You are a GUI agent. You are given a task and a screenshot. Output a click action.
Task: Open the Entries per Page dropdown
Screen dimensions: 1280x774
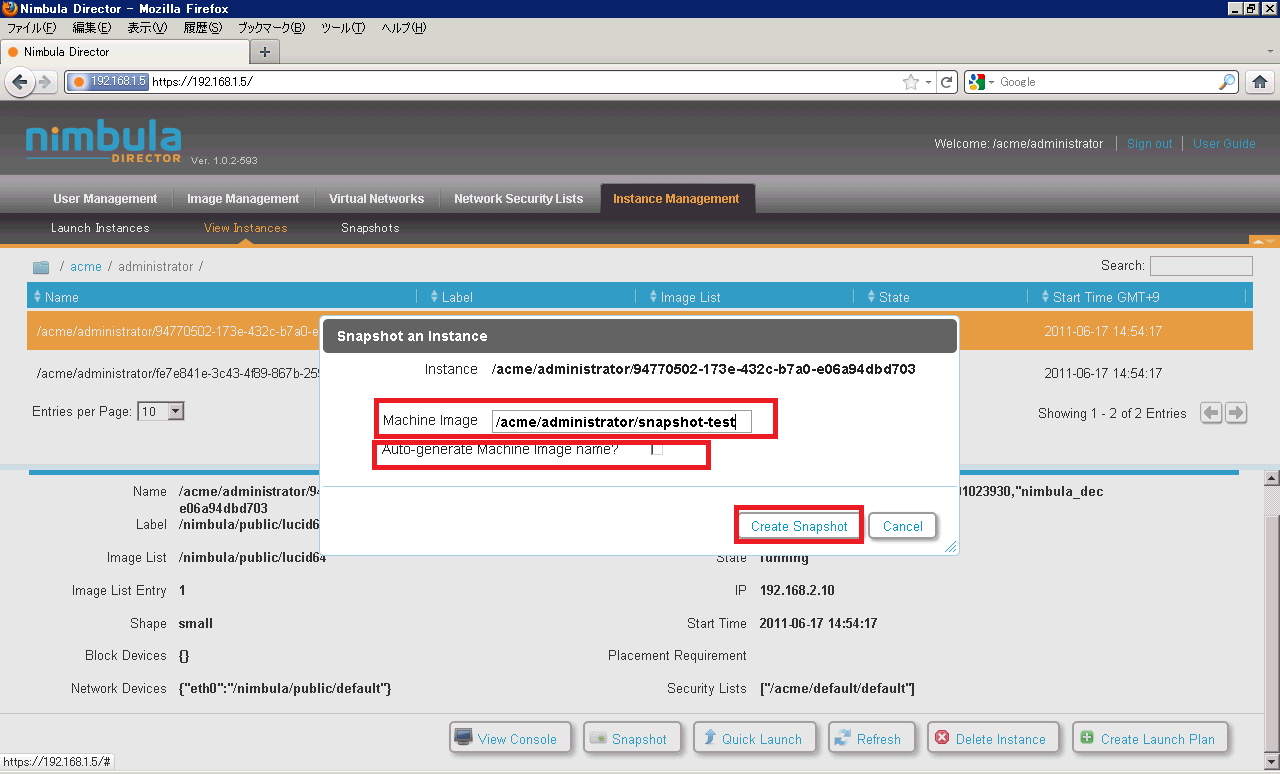162,411
